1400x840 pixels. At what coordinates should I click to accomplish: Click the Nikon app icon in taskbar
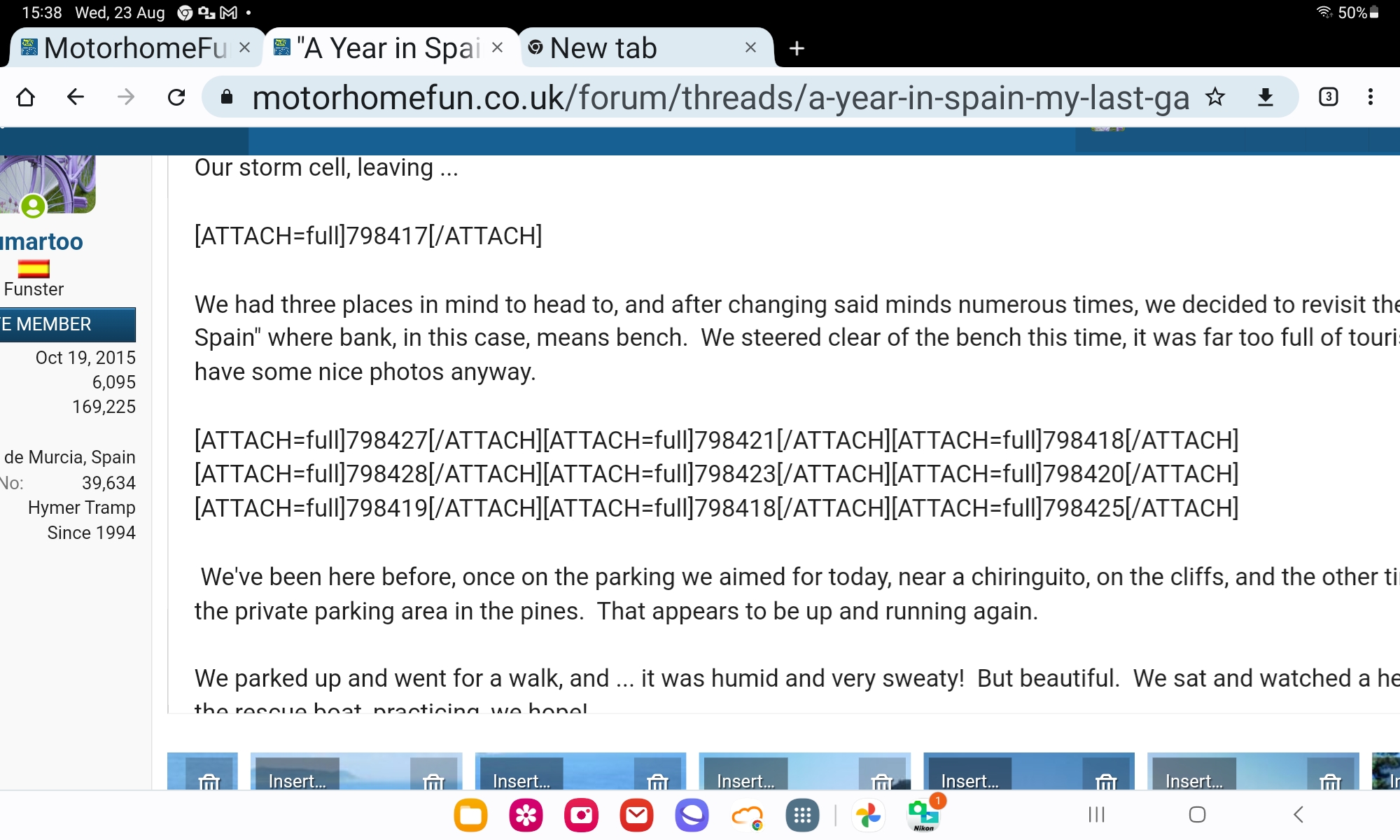[x=924, y=814]
